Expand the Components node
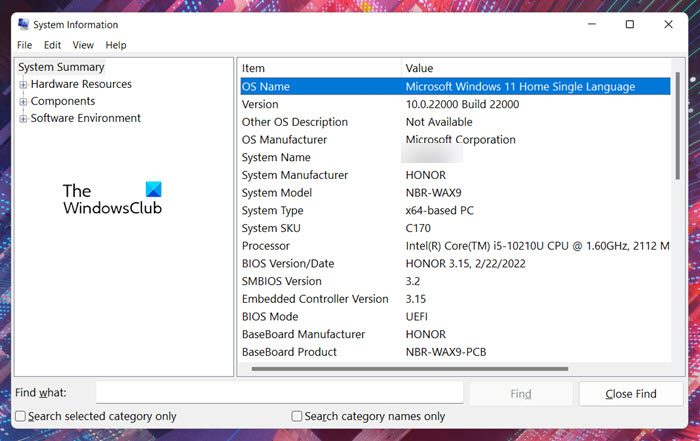 tap(23, 102)
